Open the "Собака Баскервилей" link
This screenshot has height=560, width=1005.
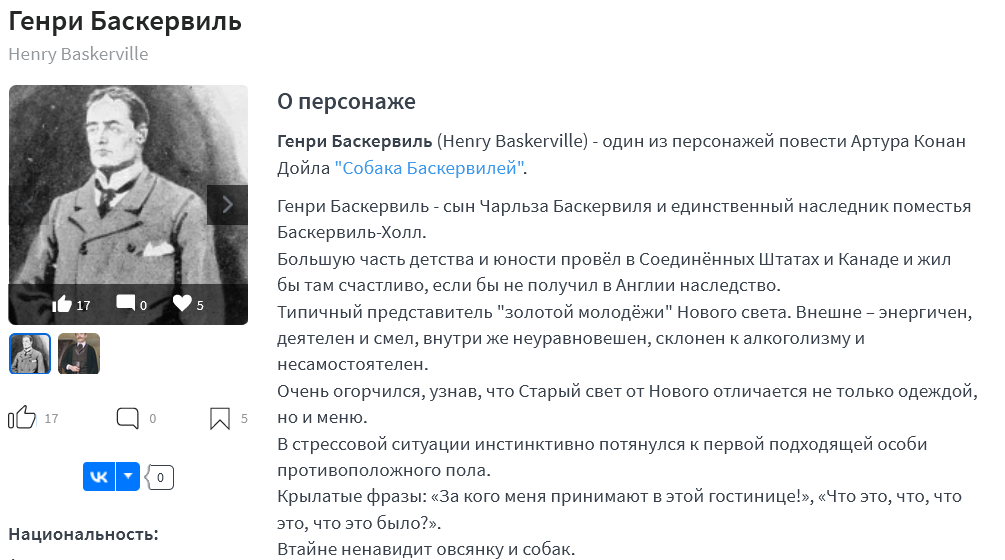point(429,168)
